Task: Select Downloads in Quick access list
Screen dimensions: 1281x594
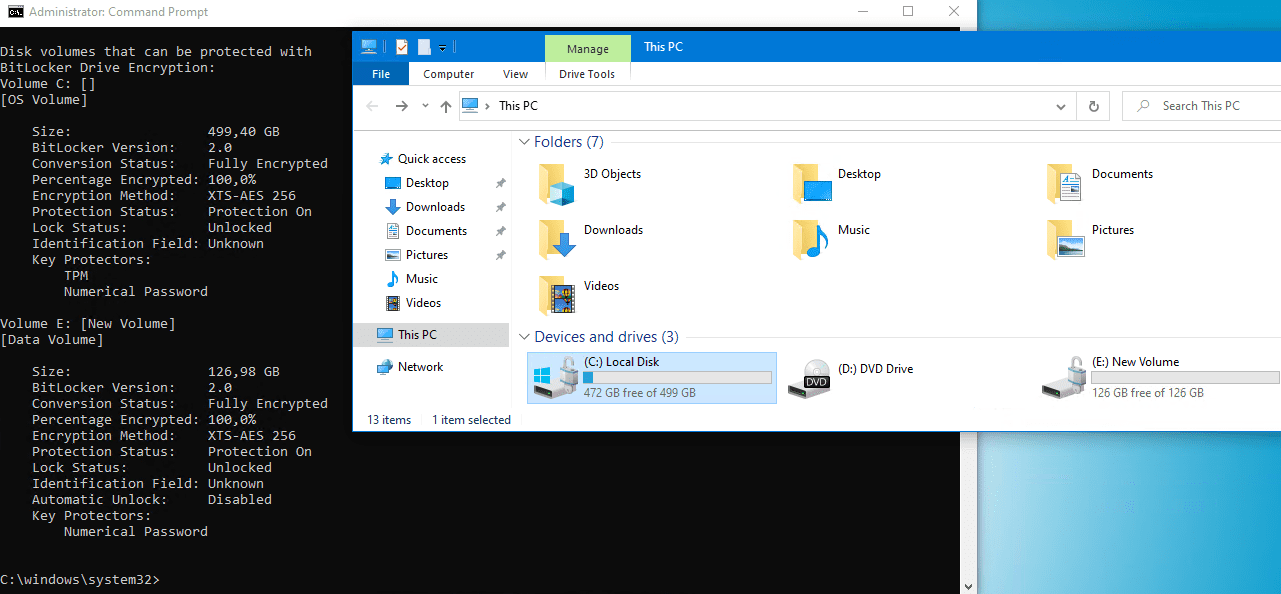Action: tap(435, 207)
